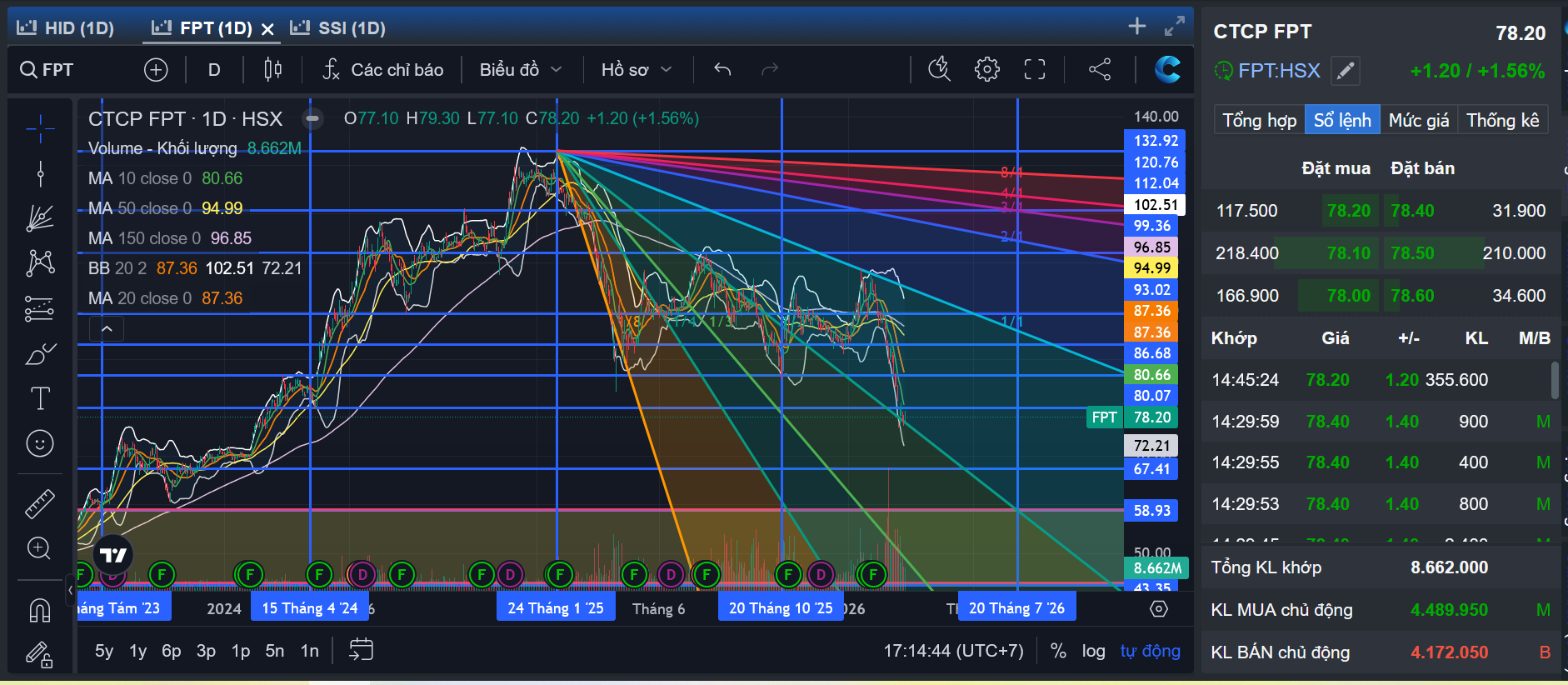Open timezone 17:14:44 (UTC+7) menu
Screen dimensions: 1568x685
953,651
